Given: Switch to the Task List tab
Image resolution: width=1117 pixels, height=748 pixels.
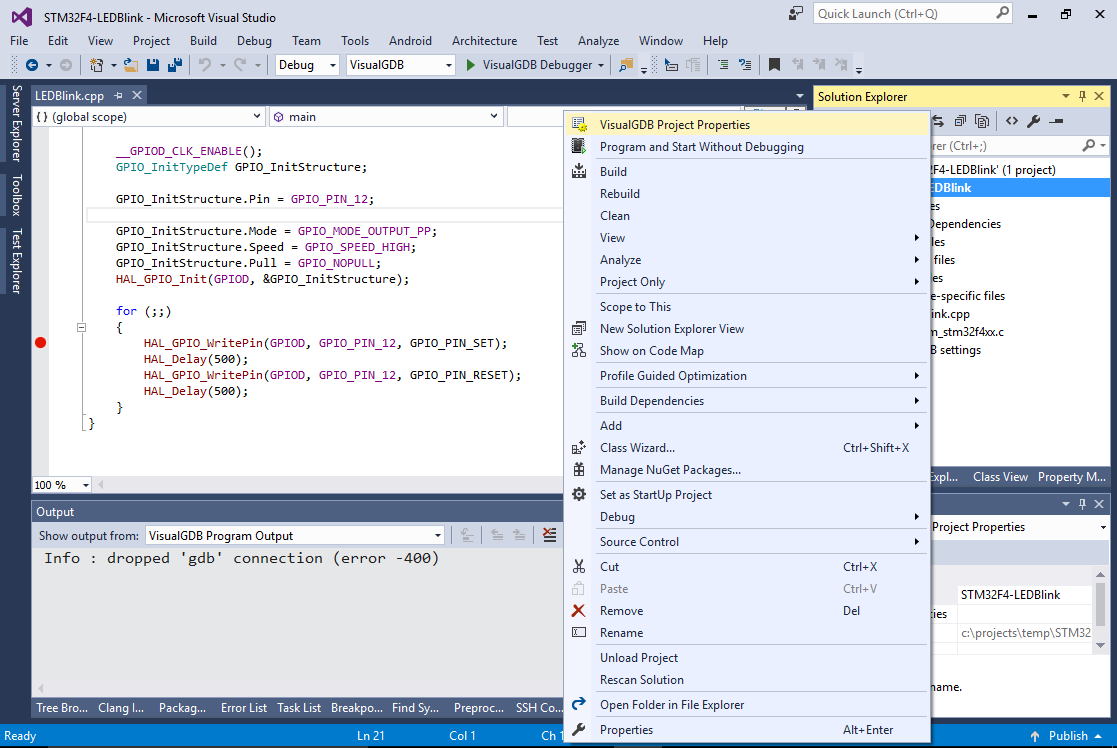Looking at the screenshot, I should 298,707.
